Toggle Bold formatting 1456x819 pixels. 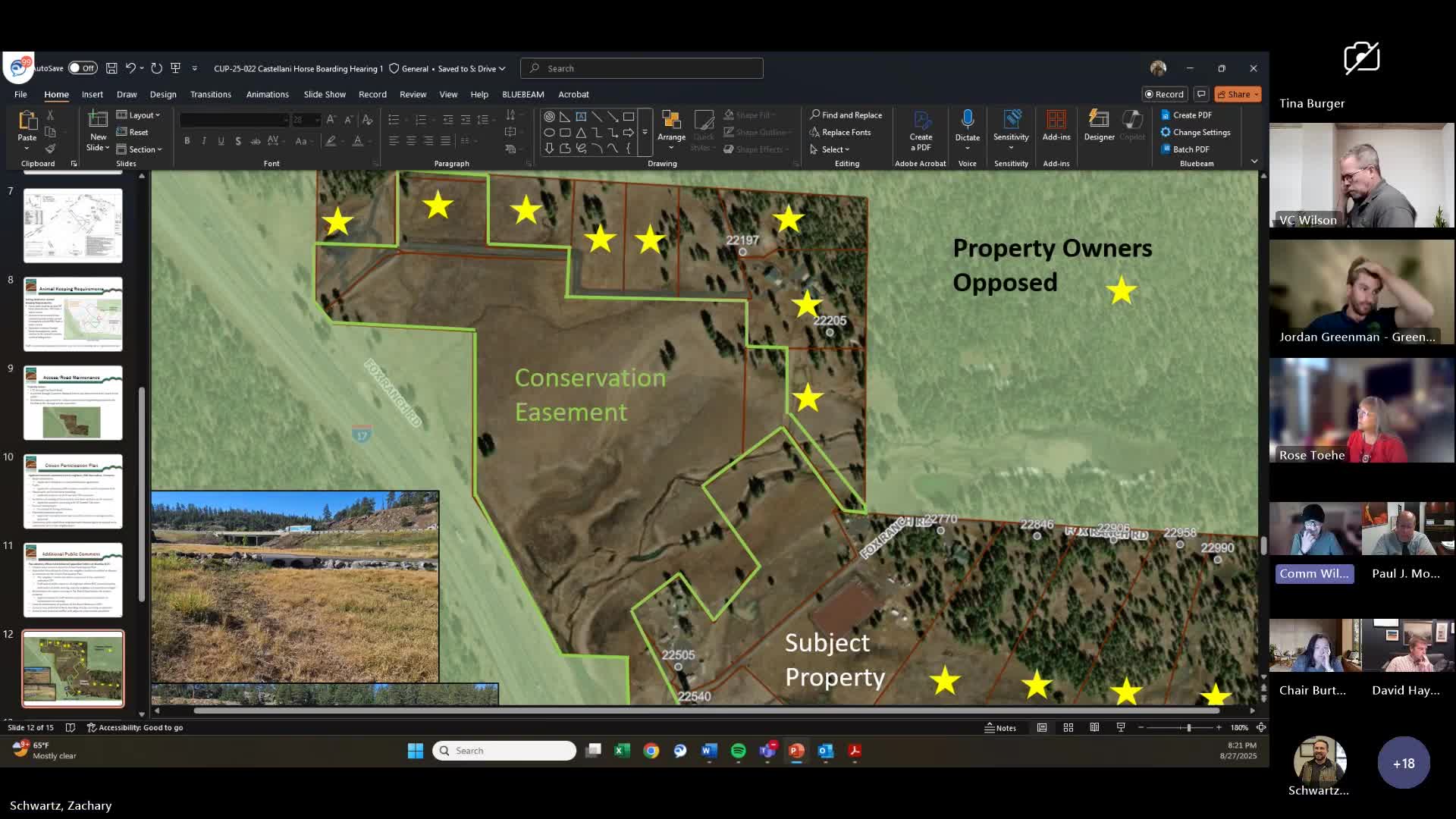(187, 141)
